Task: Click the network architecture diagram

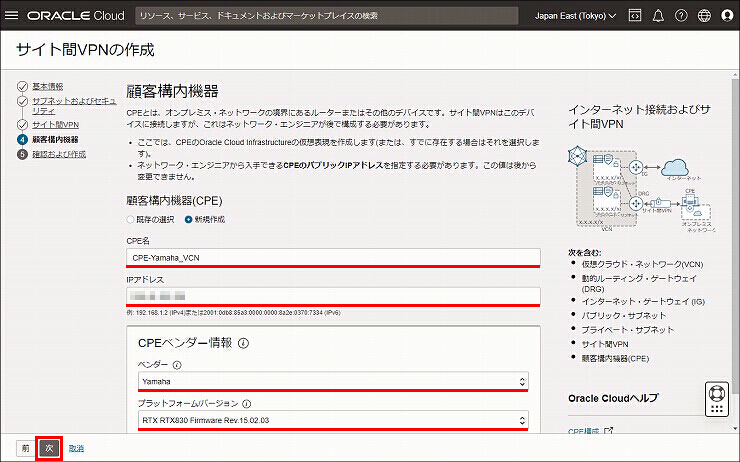Action: (642, 188)
